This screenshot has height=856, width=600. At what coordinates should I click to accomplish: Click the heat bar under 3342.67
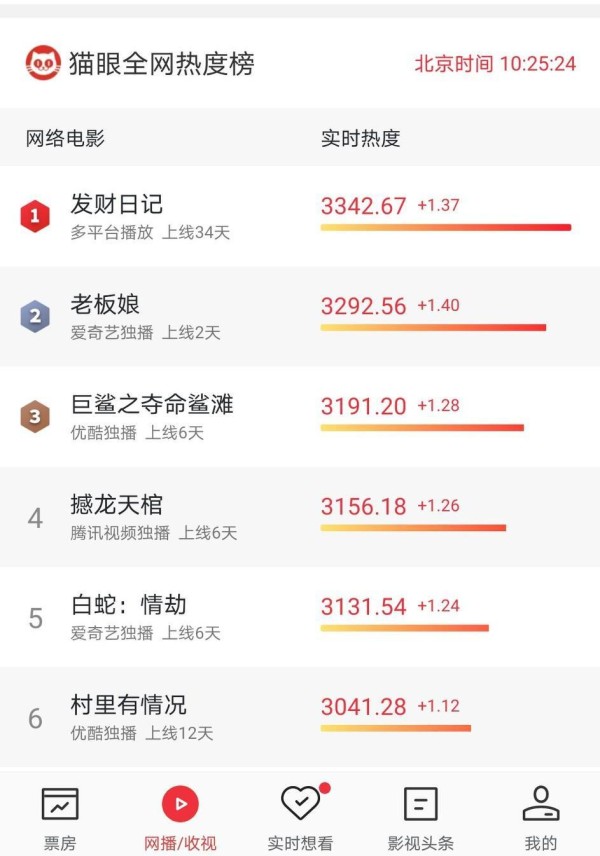pyautogui.click(x=445, y=227)
